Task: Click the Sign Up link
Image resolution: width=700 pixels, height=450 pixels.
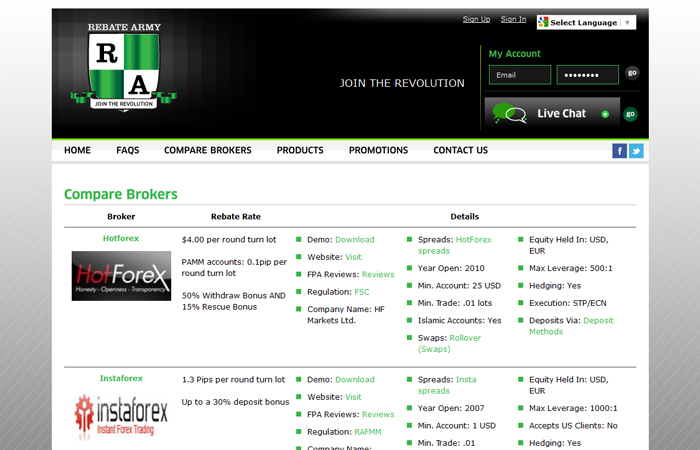Action: (x=476, y=19)
